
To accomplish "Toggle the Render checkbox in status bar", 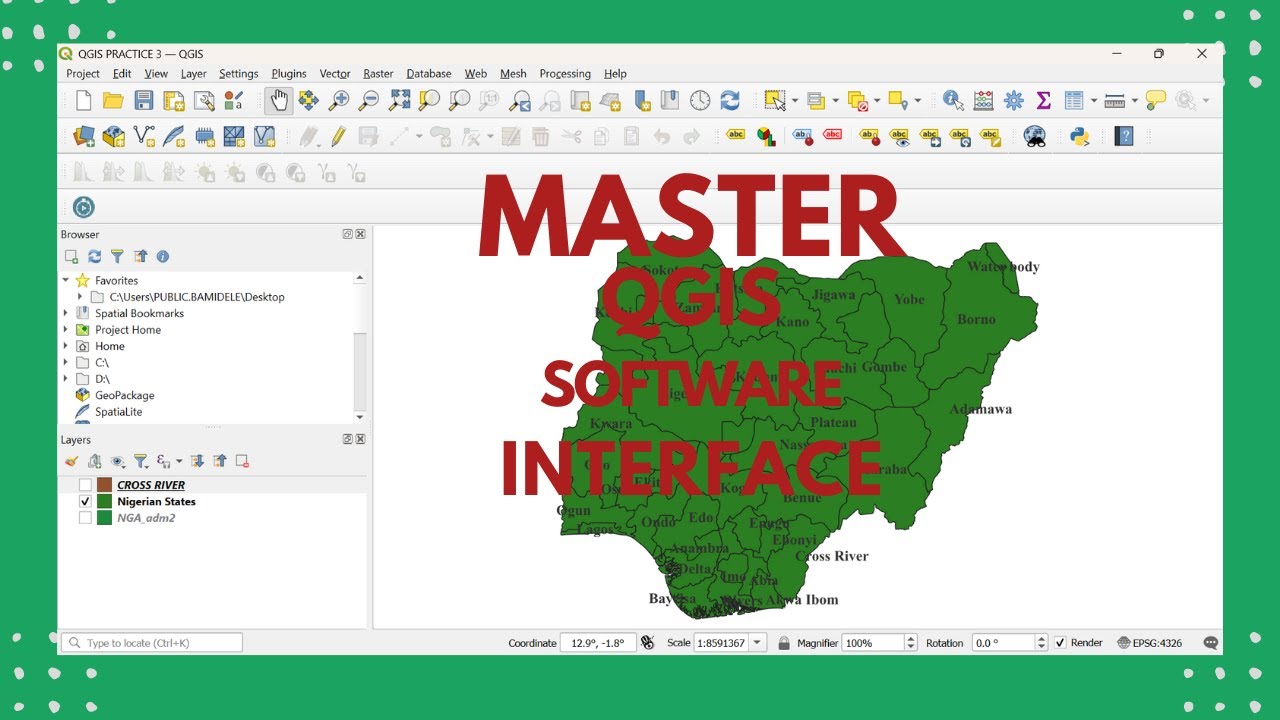I will [x=1060, y=643].
